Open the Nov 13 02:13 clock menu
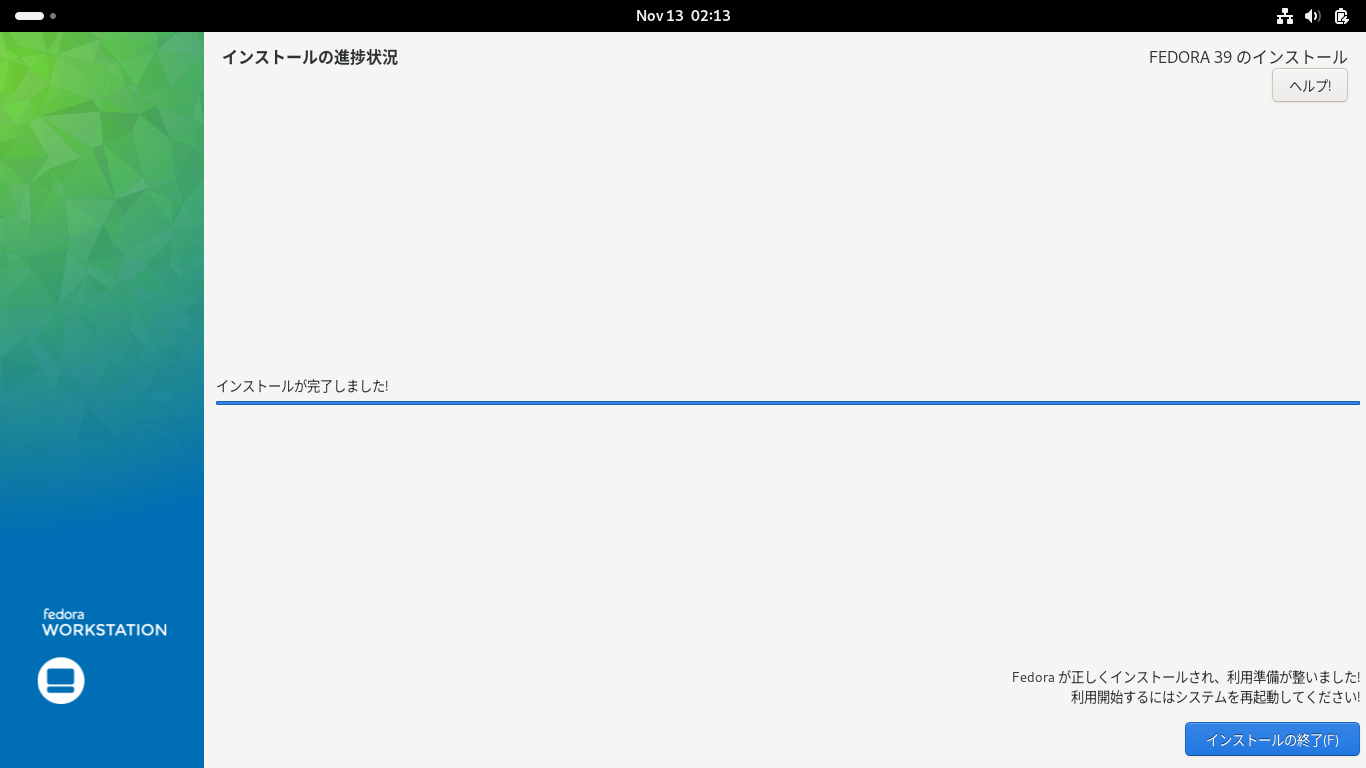This screenshot has height=768, width=1366. coord(683,16)
